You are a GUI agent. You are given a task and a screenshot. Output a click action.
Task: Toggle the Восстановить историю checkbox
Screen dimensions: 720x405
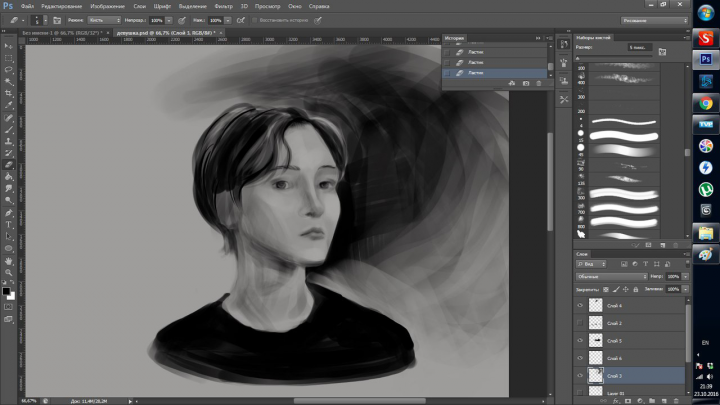point(254,20)
